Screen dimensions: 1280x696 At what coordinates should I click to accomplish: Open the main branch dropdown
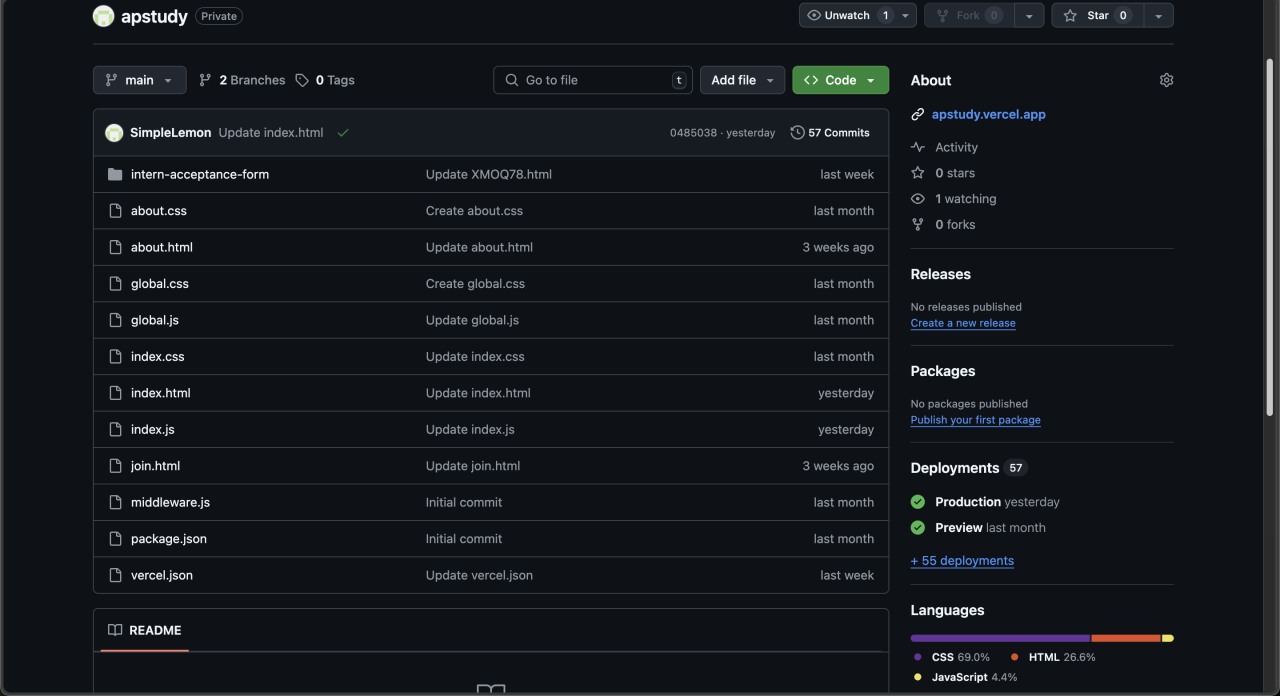pyautogui.click(x=139, y=80)
